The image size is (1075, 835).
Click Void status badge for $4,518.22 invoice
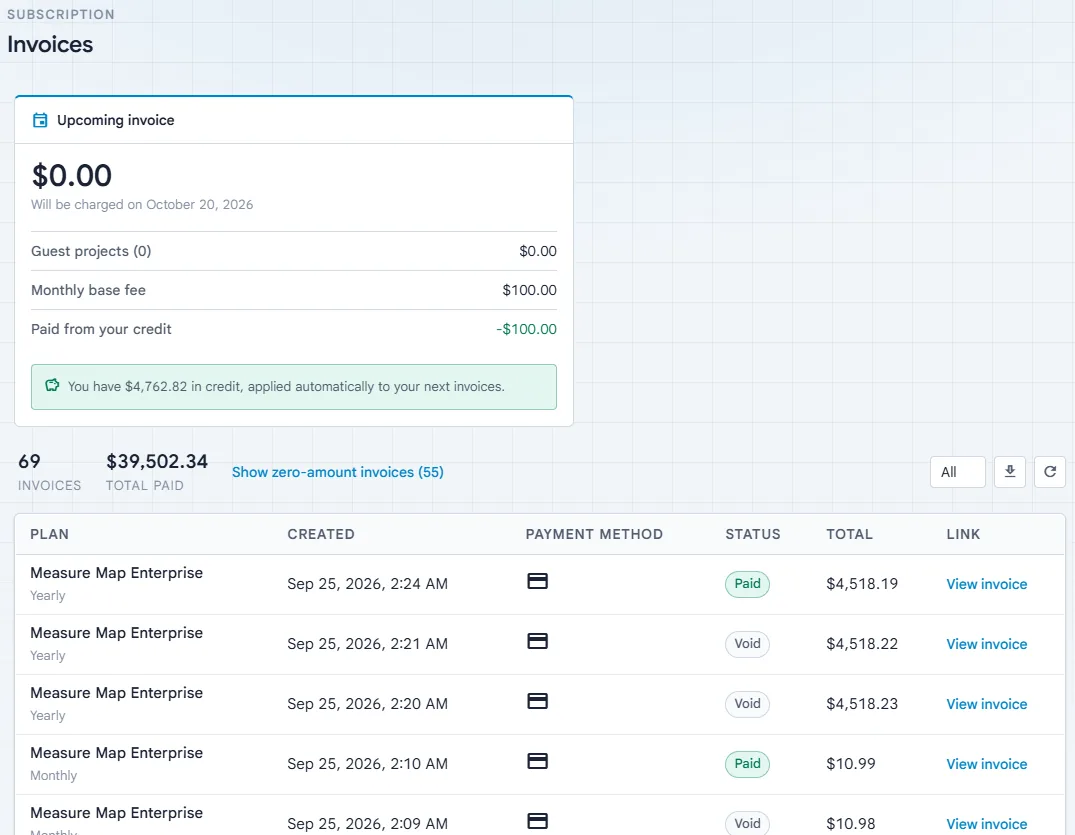pyautogui.click(x=747, y=644)
